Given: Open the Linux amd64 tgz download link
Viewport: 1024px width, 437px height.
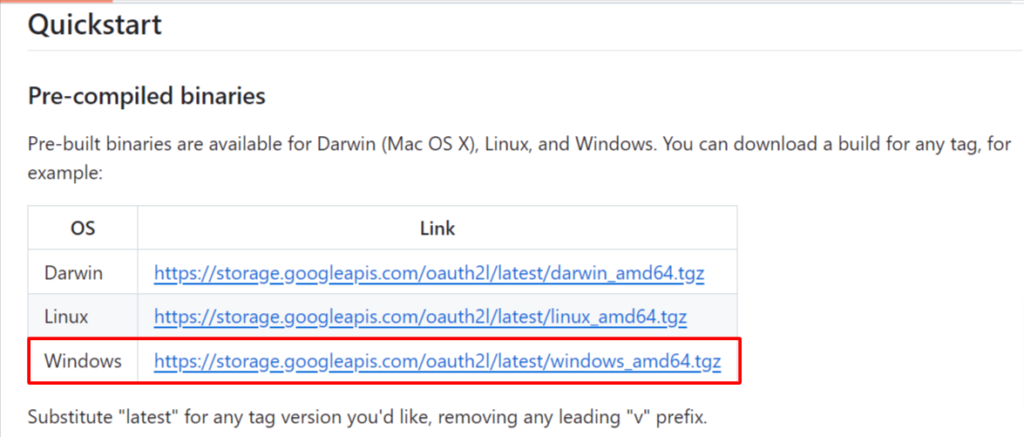Looking at the screenshot, I should pos(420,316).
